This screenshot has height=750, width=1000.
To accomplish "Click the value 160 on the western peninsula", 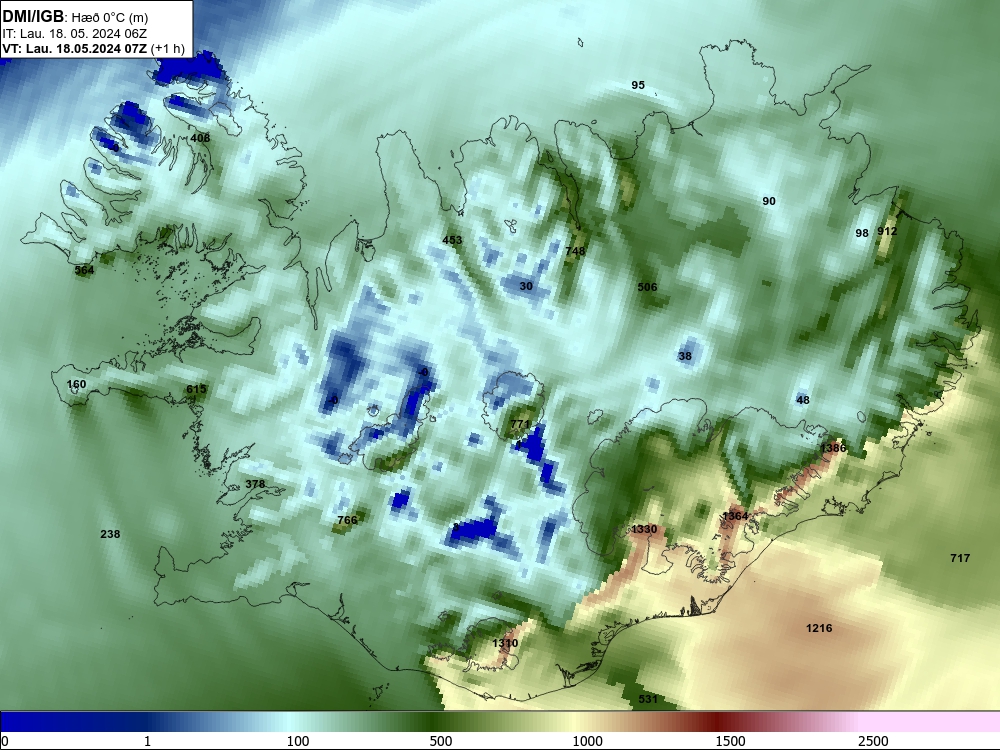I will tap(77, 384).
